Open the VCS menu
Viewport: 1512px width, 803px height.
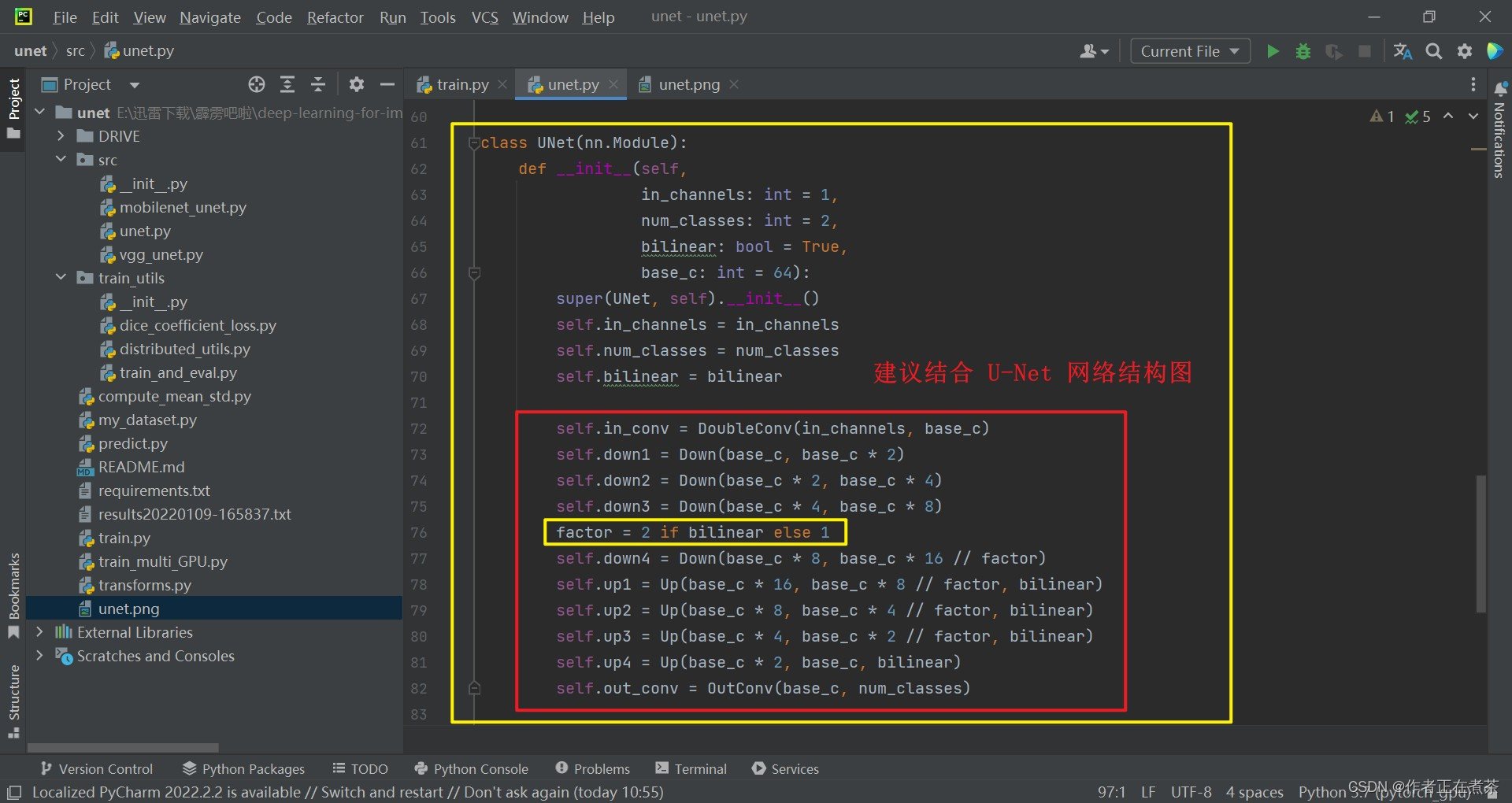485,17
